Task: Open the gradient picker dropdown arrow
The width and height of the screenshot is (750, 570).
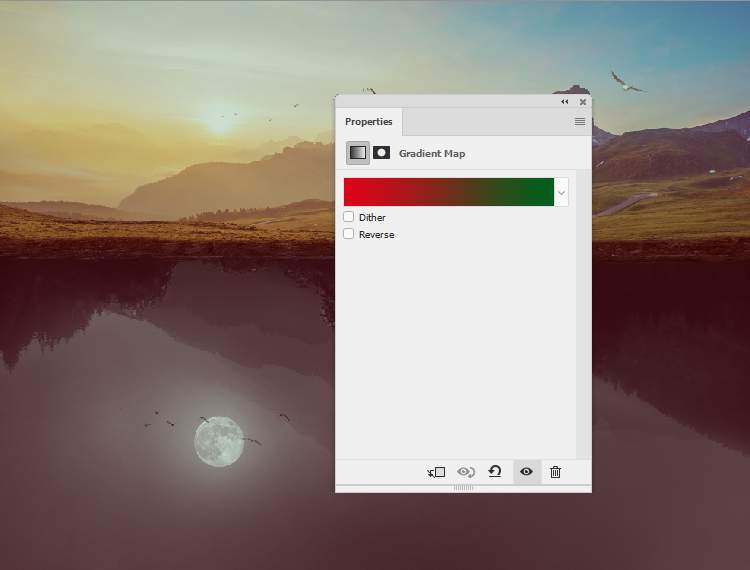Action: click(x=561, y=192)
